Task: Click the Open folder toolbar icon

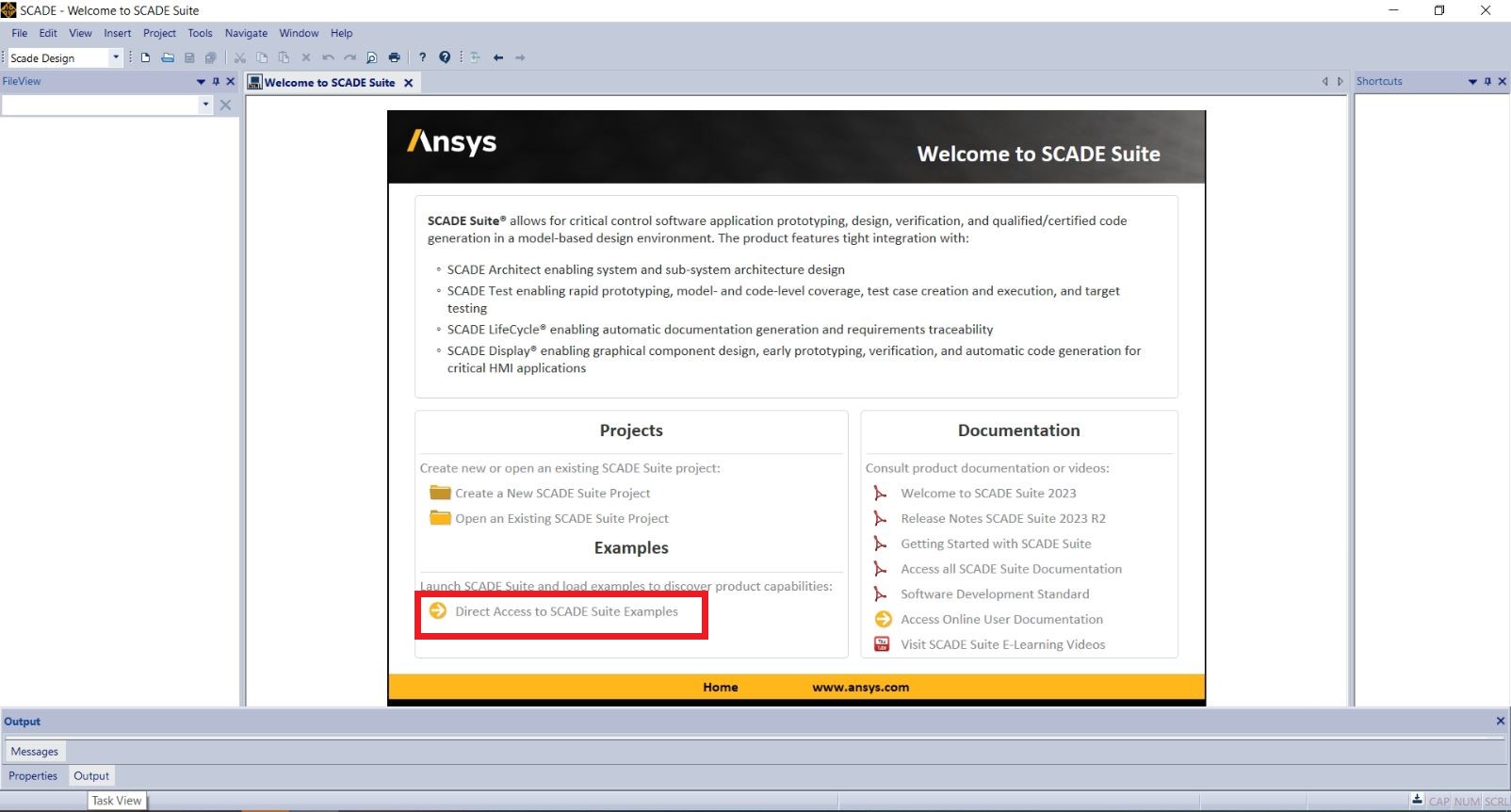Action: point(168,57)
